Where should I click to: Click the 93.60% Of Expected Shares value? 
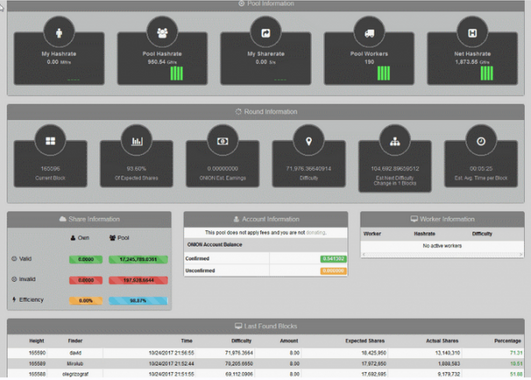[136, 169]
